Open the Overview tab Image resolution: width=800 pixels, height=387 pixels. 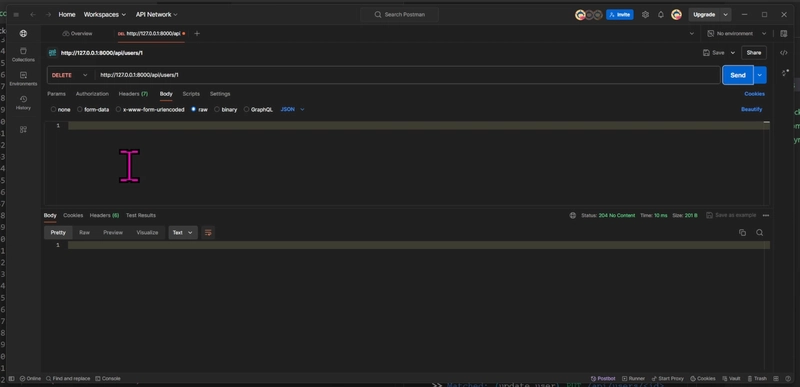click(78, 34)
